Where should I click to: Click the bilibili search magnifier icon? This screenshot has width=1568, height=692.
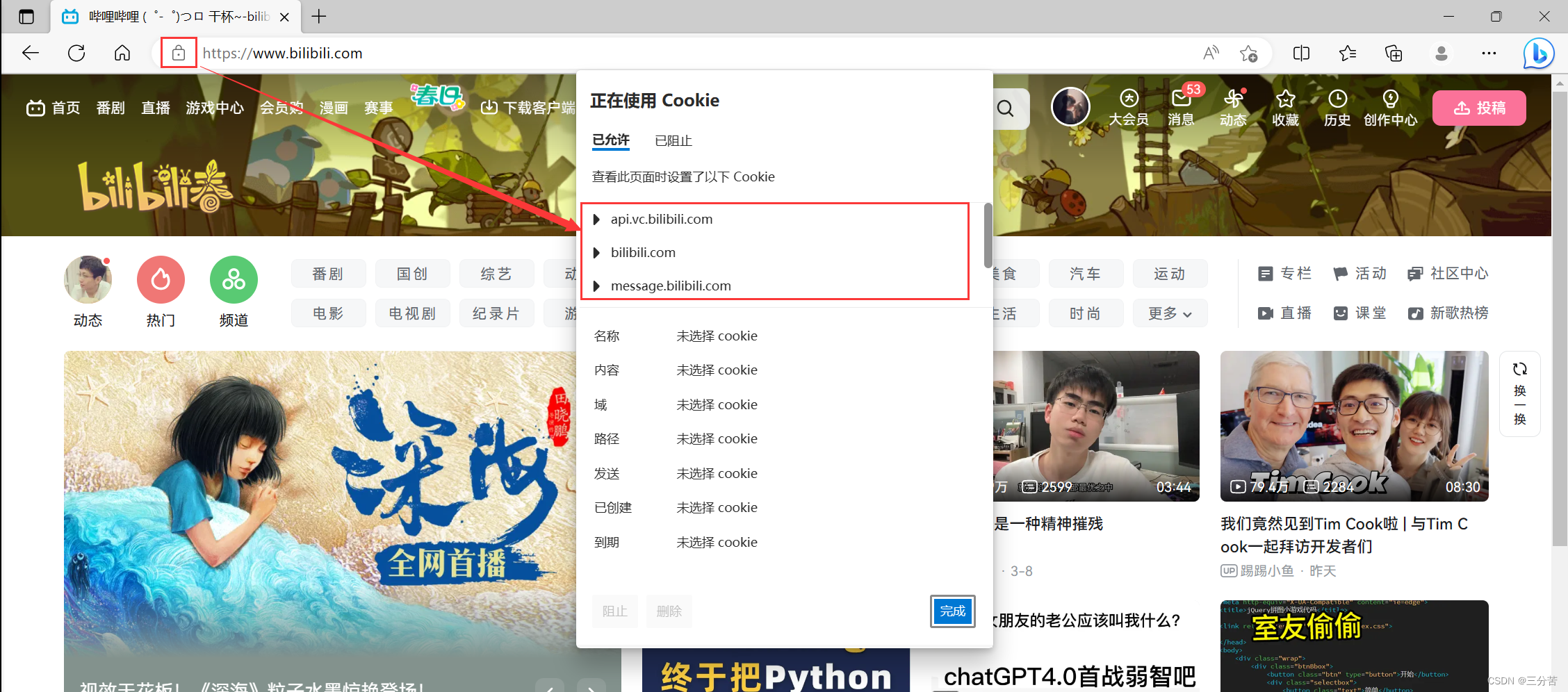click(x=1005, y=108)
